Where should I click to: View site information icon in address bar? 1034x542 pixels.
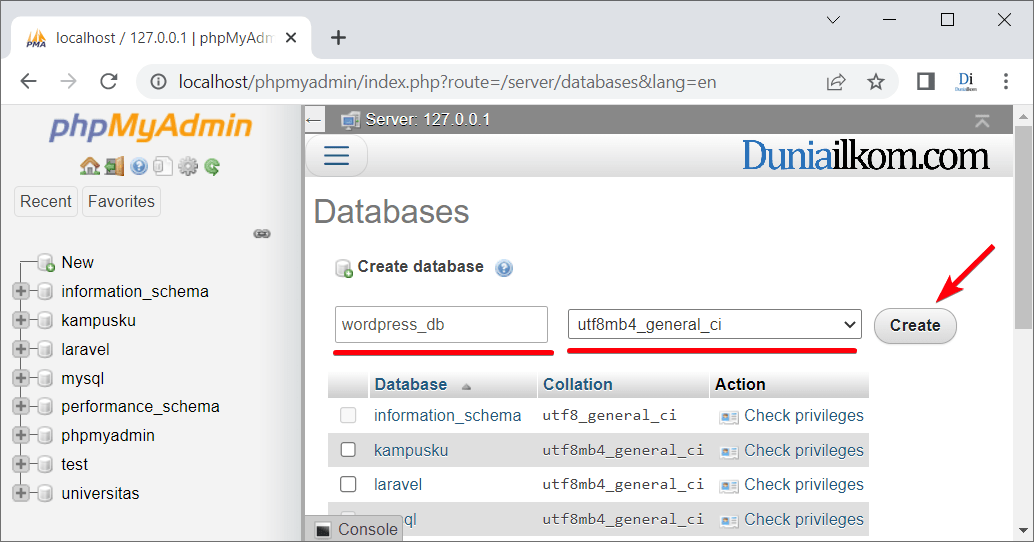point(158,82)
